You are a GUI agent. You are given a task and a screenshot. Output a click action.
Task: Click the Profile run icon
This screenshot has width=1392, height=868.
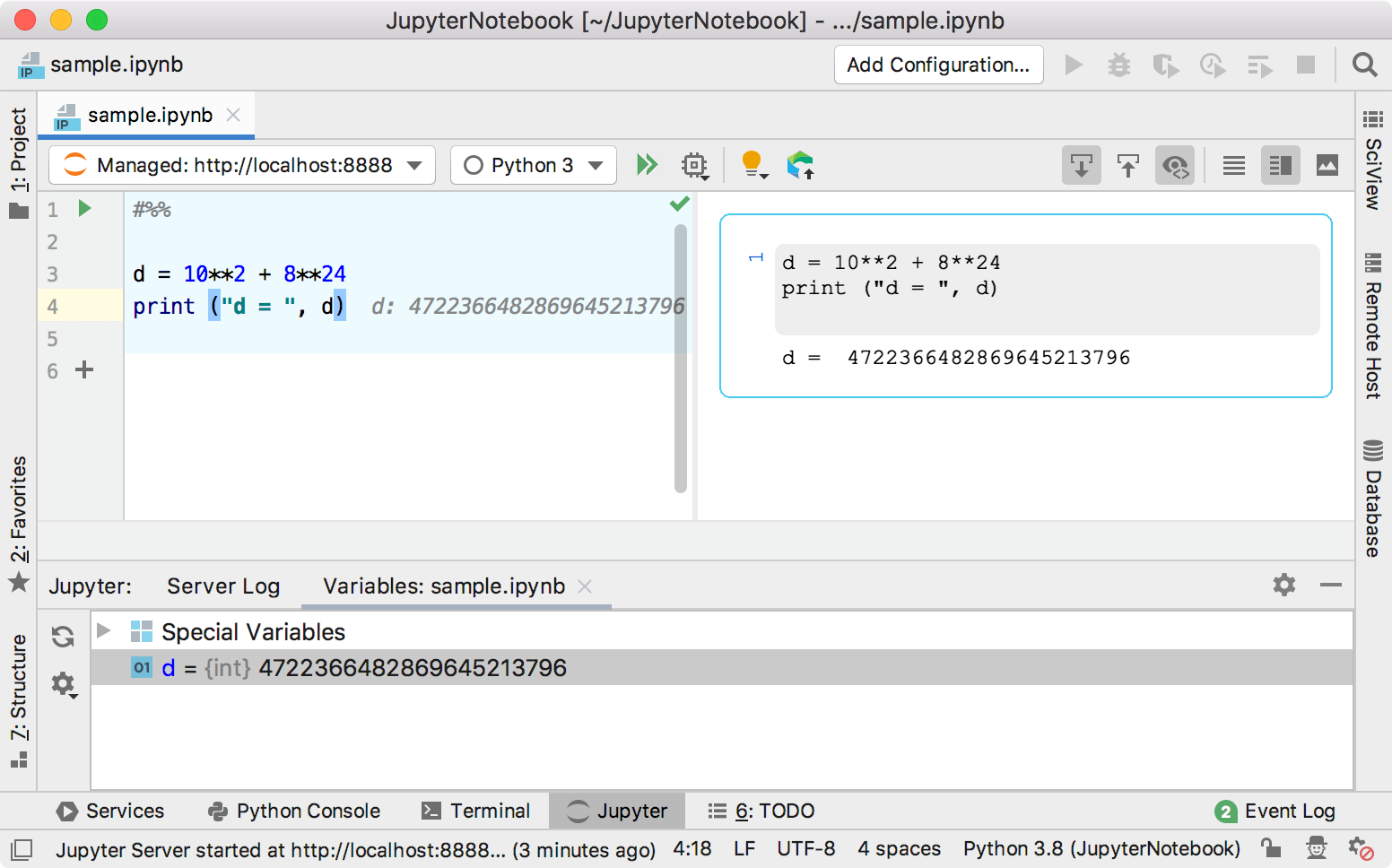coord(1213,65)
